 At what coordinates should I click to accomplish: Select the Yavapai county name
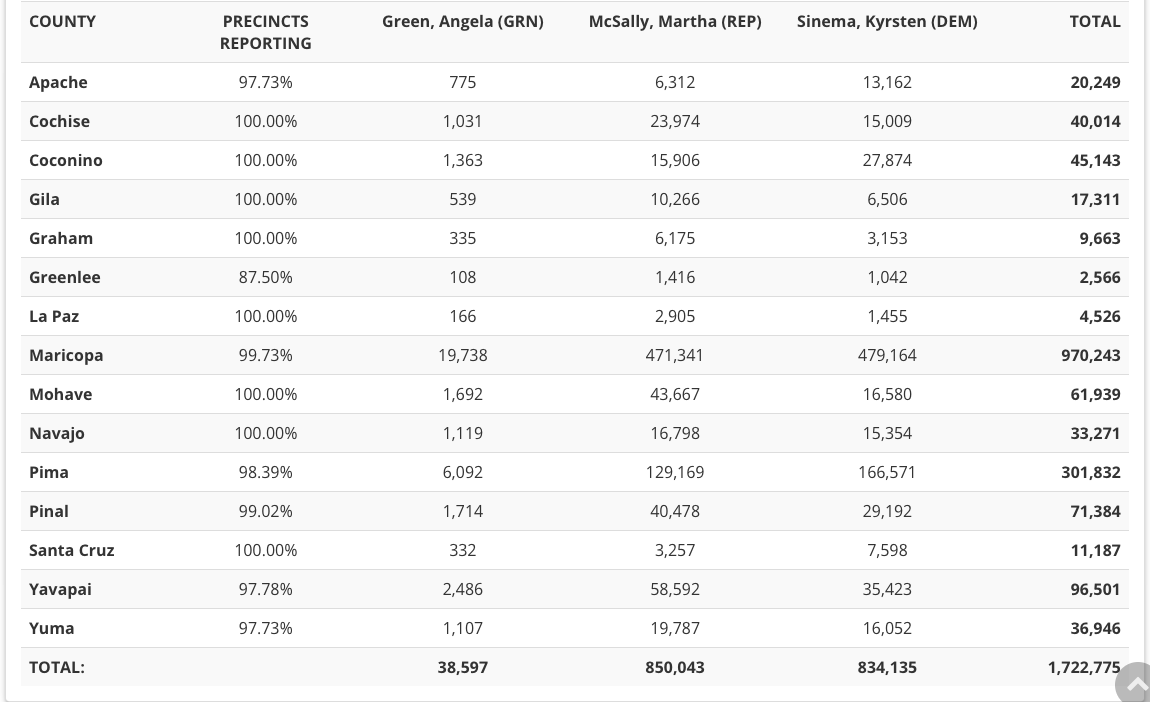[x=60, y=589]
